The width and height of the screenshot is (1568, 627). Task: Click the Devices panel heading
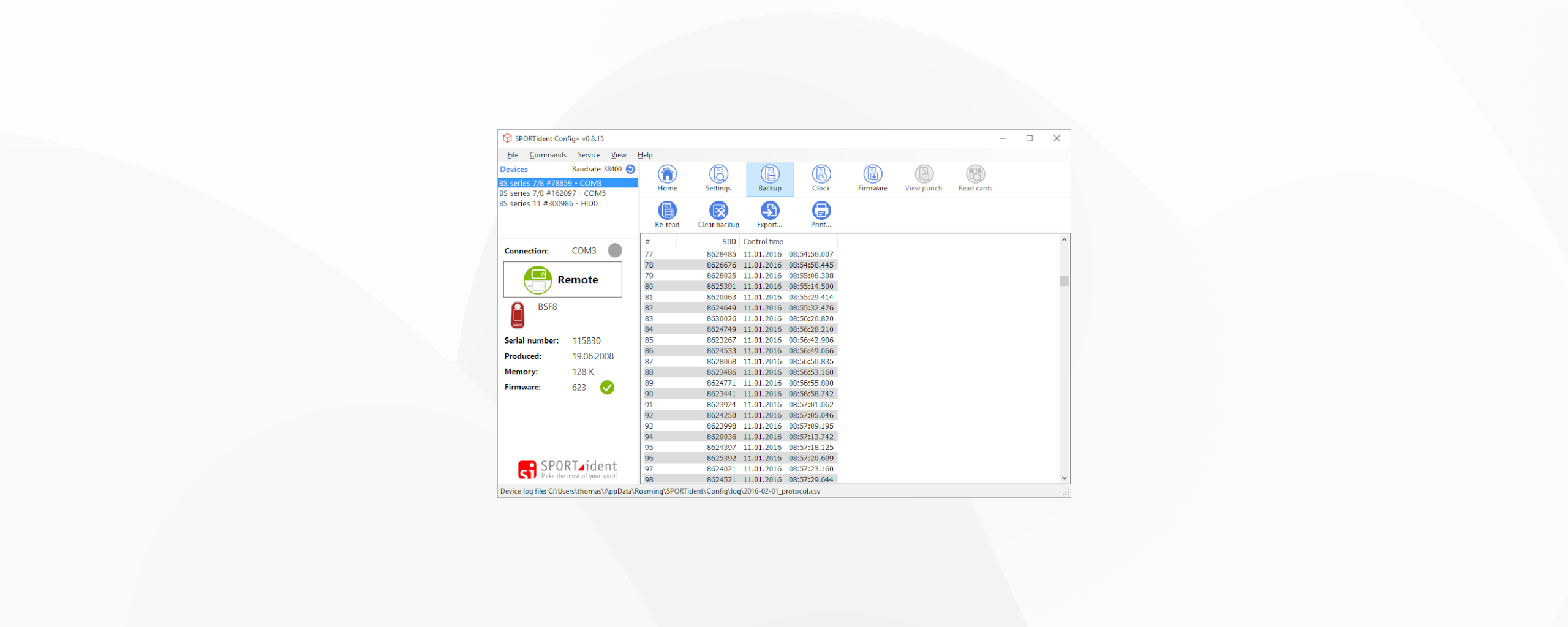(513, 170)
